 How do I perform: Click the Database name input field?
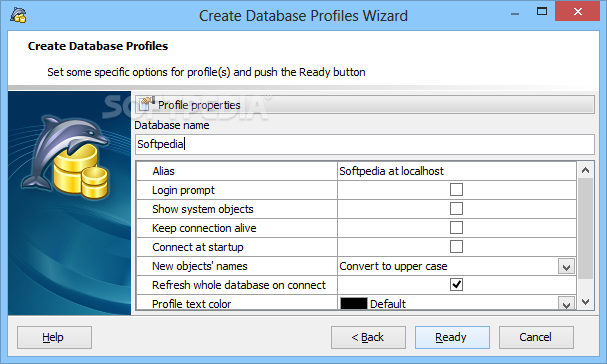(365, 144)
